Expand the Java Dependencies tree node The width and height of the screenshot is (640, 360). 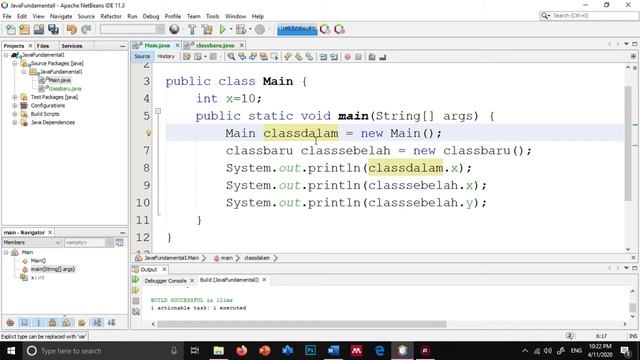[x=15, y=122]
